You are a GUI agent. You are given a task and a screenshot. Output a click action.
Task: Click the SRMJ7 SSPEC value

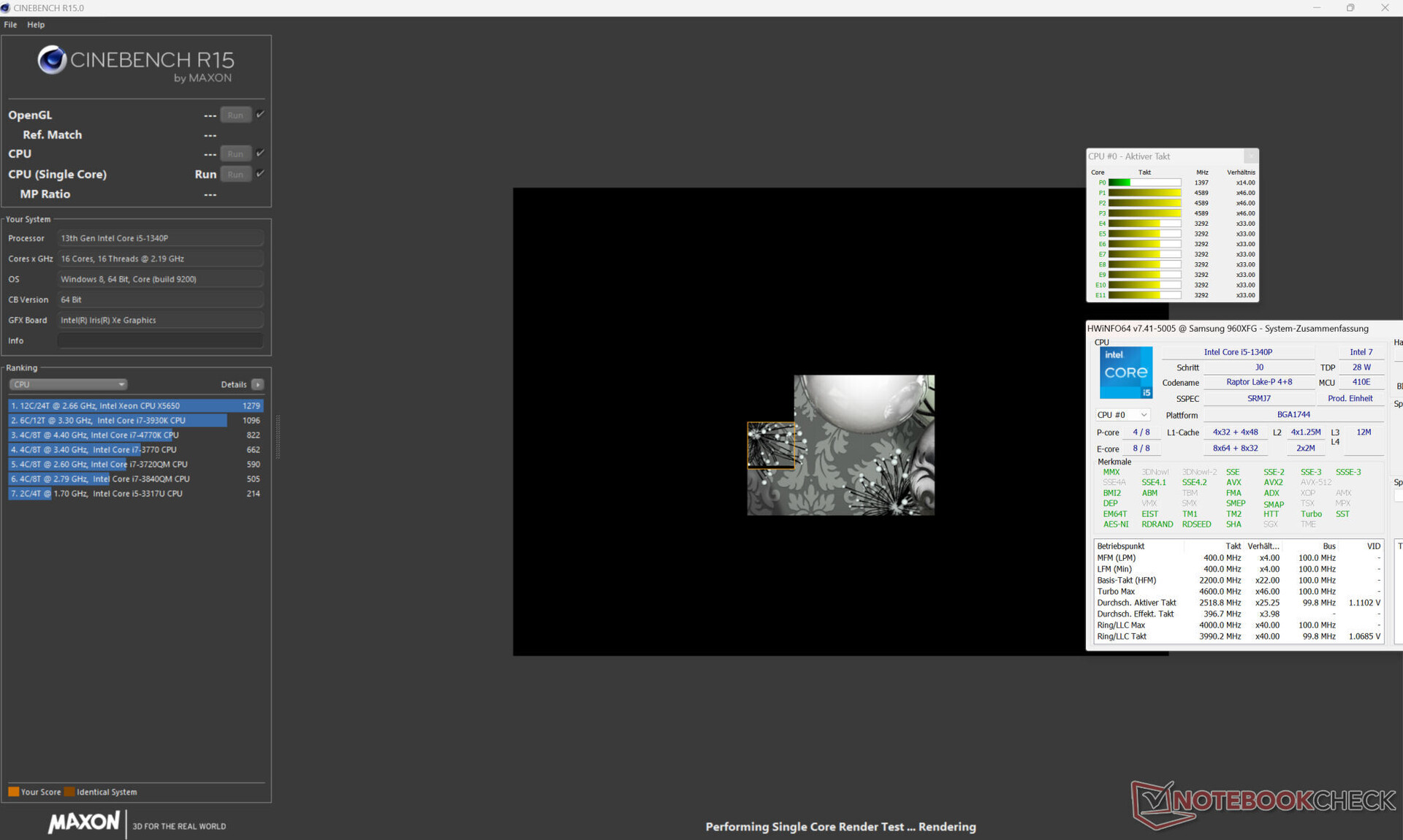click(x=1258, y=399)
